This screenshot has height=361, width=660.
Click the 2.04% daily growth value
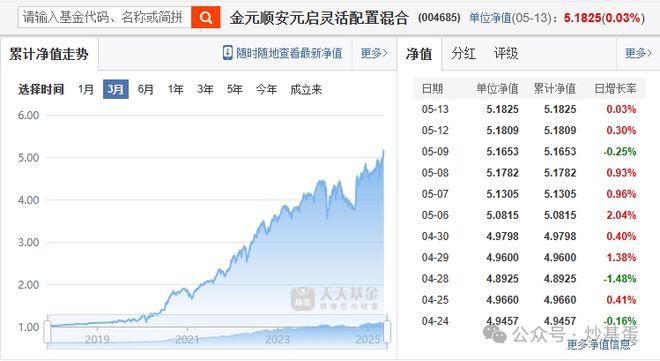(x=621, y=215)
